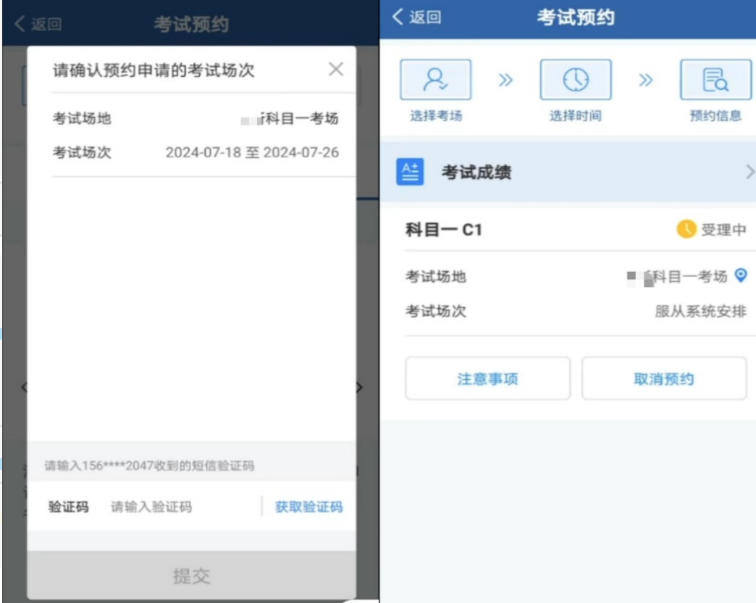Screen dimensions: 756x603
Task: Click the 科目一 C1 heading
Action: 444,229
